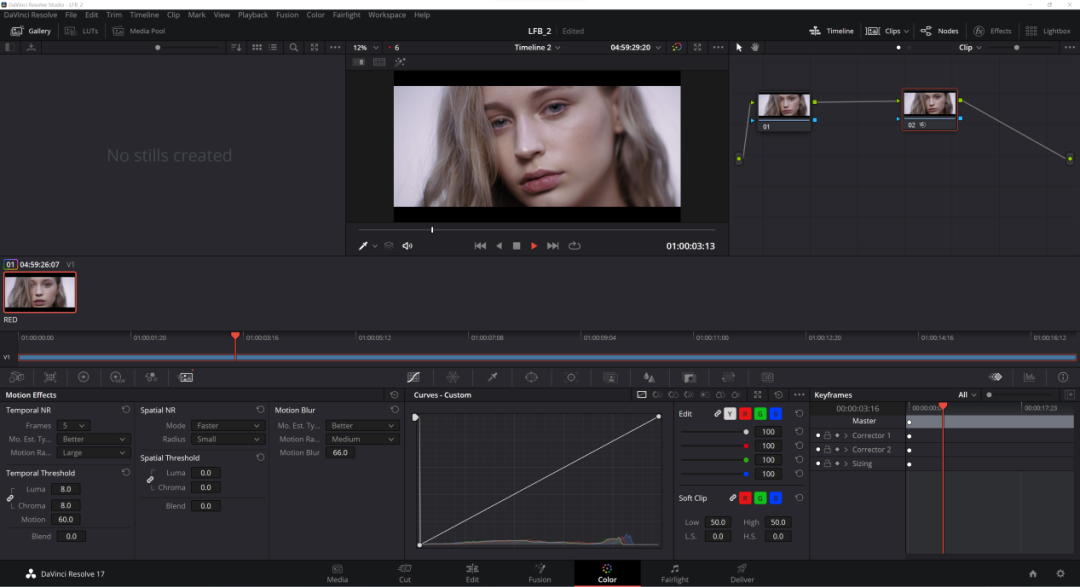Click the Motion Blur value field
The width and height of the screenshot is (1080, 587).
point(340,453)
